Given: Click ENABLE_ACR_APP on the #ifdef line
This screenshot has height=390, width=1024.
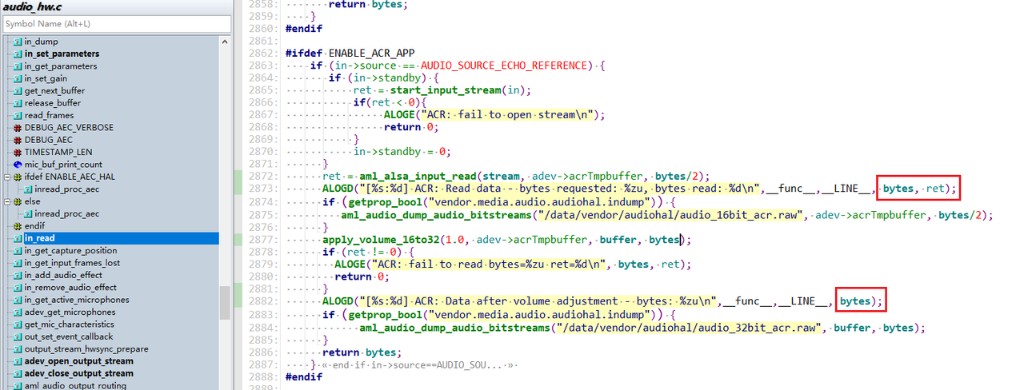Looking at the screenshot, I should click(x=372, y=54).
